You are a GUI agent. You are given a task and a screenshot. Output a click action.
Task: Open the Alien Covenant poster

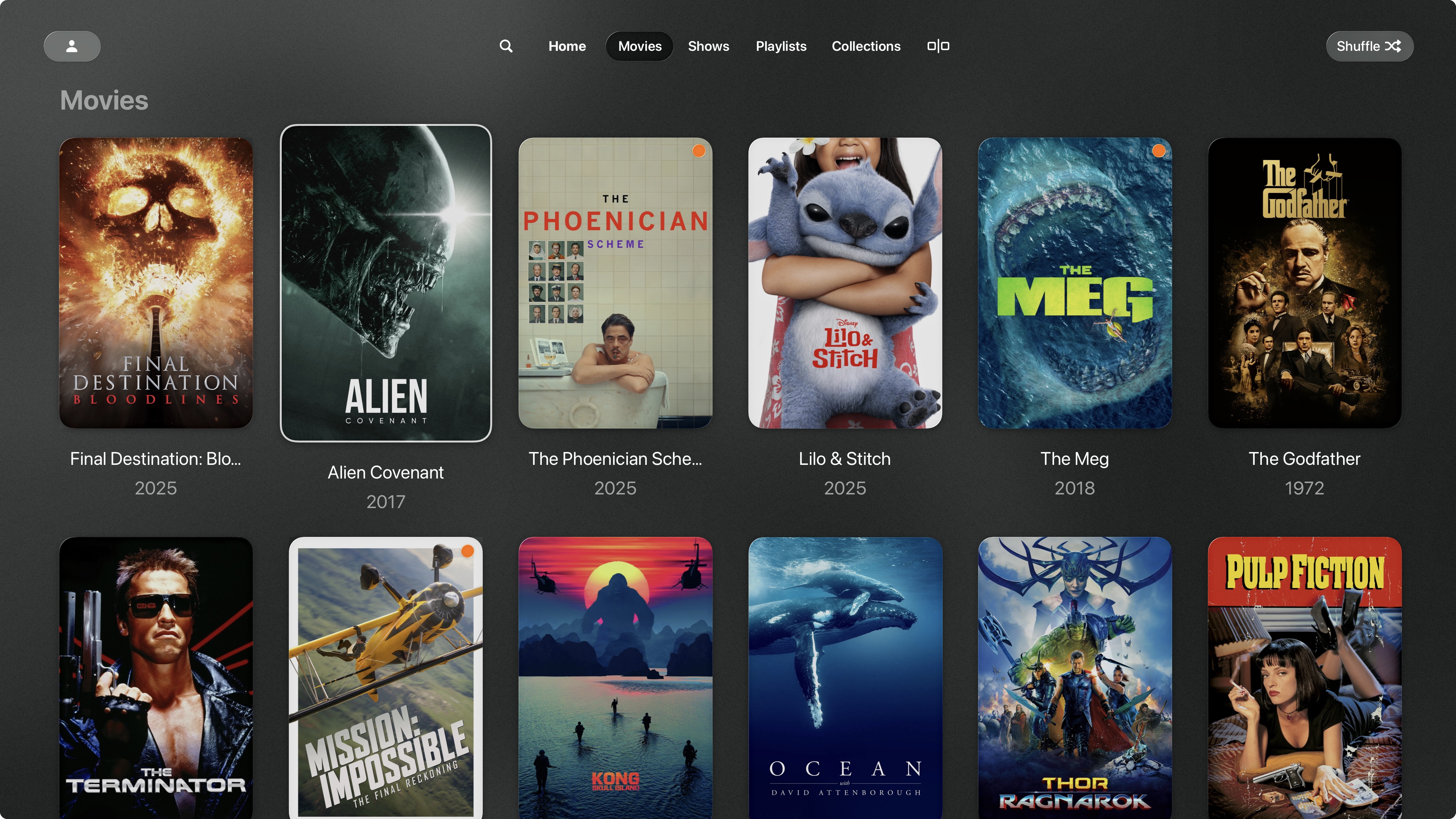point(386,282)
